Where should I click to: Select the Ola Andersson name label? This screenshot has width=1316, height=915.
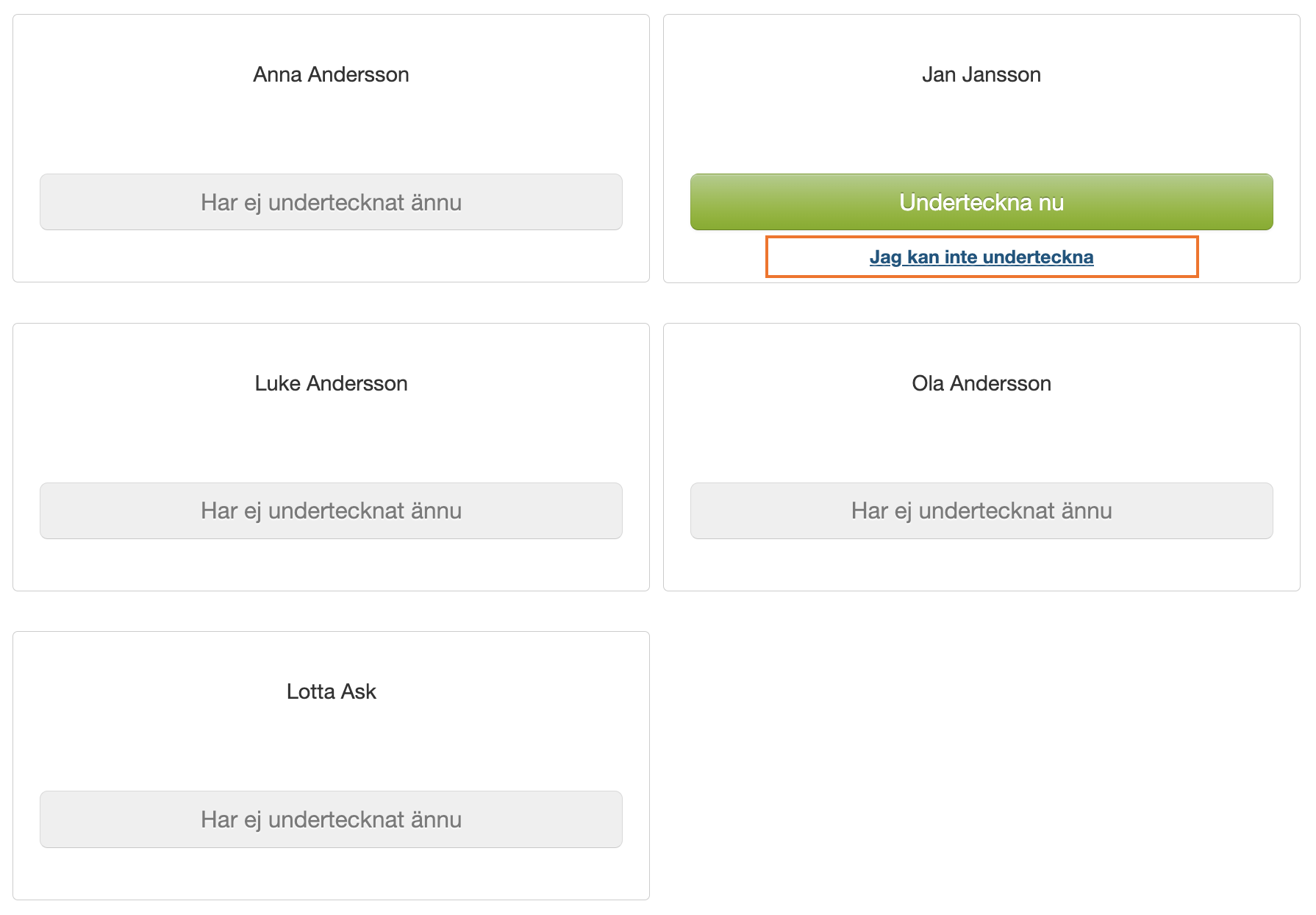[x=981, y=383]
